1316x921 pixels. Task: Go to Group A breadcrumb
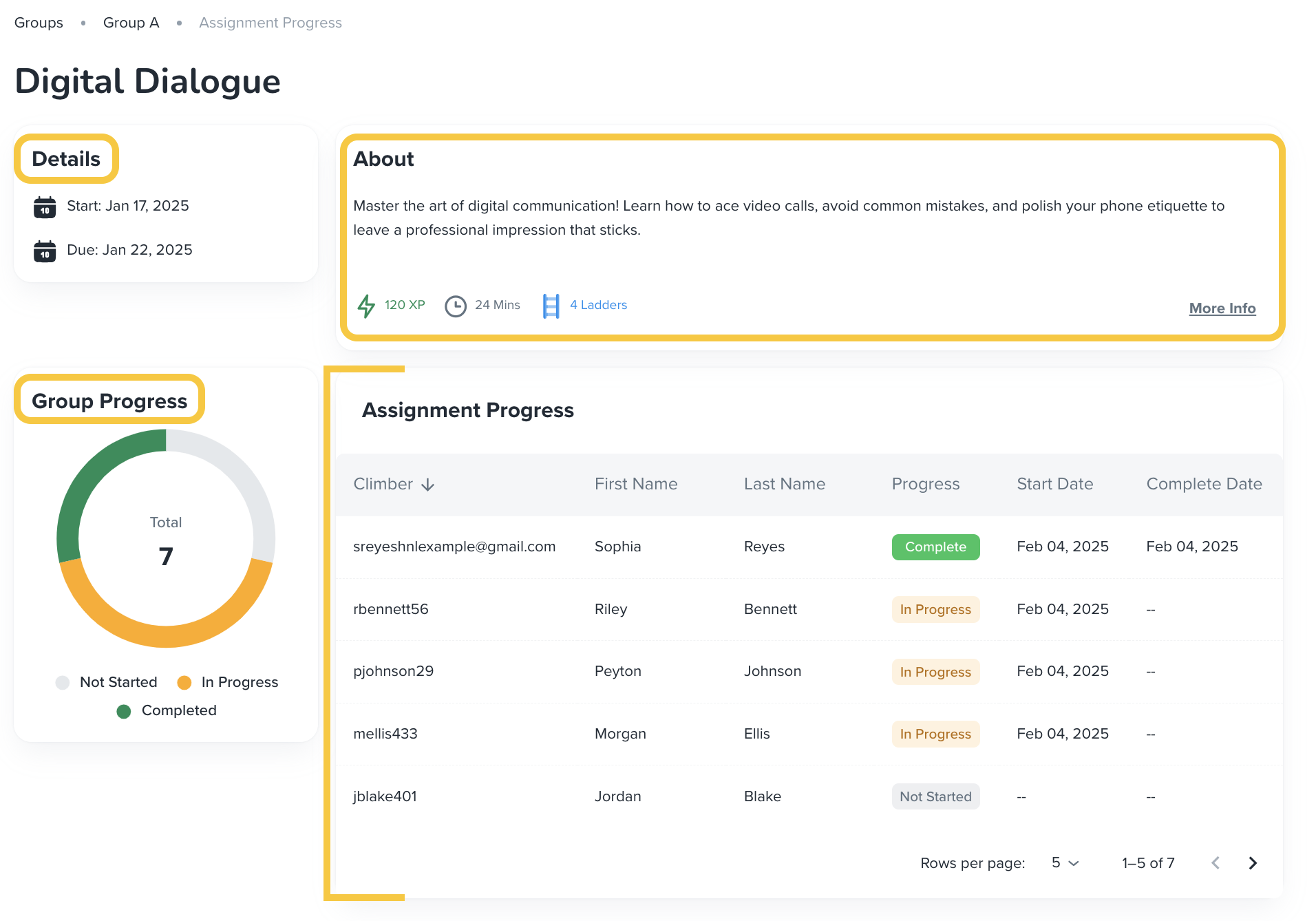tap(131, 23)
